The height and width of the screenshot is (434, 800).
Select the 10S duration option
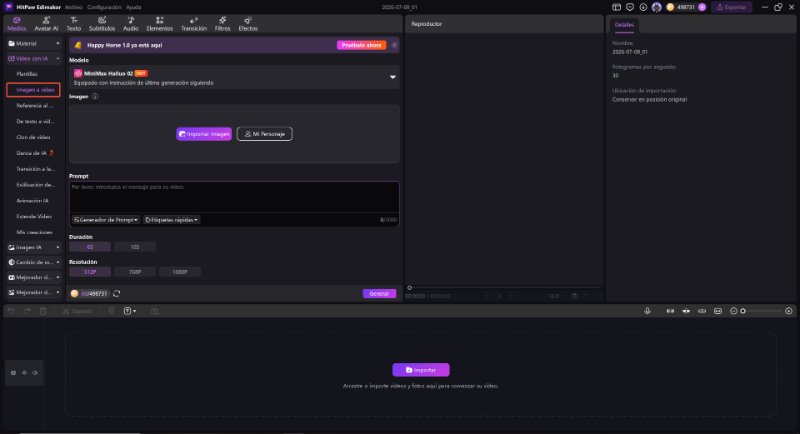click(135, 247)
